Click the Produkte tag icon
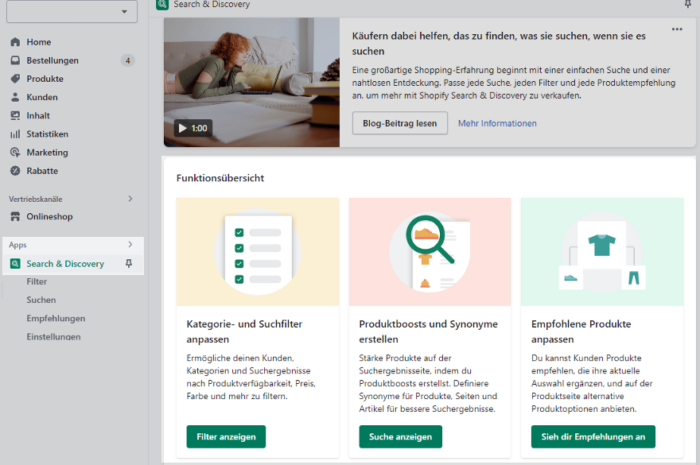Image resolution: width=700 pixels, height=465 pixels. (15, 79)
